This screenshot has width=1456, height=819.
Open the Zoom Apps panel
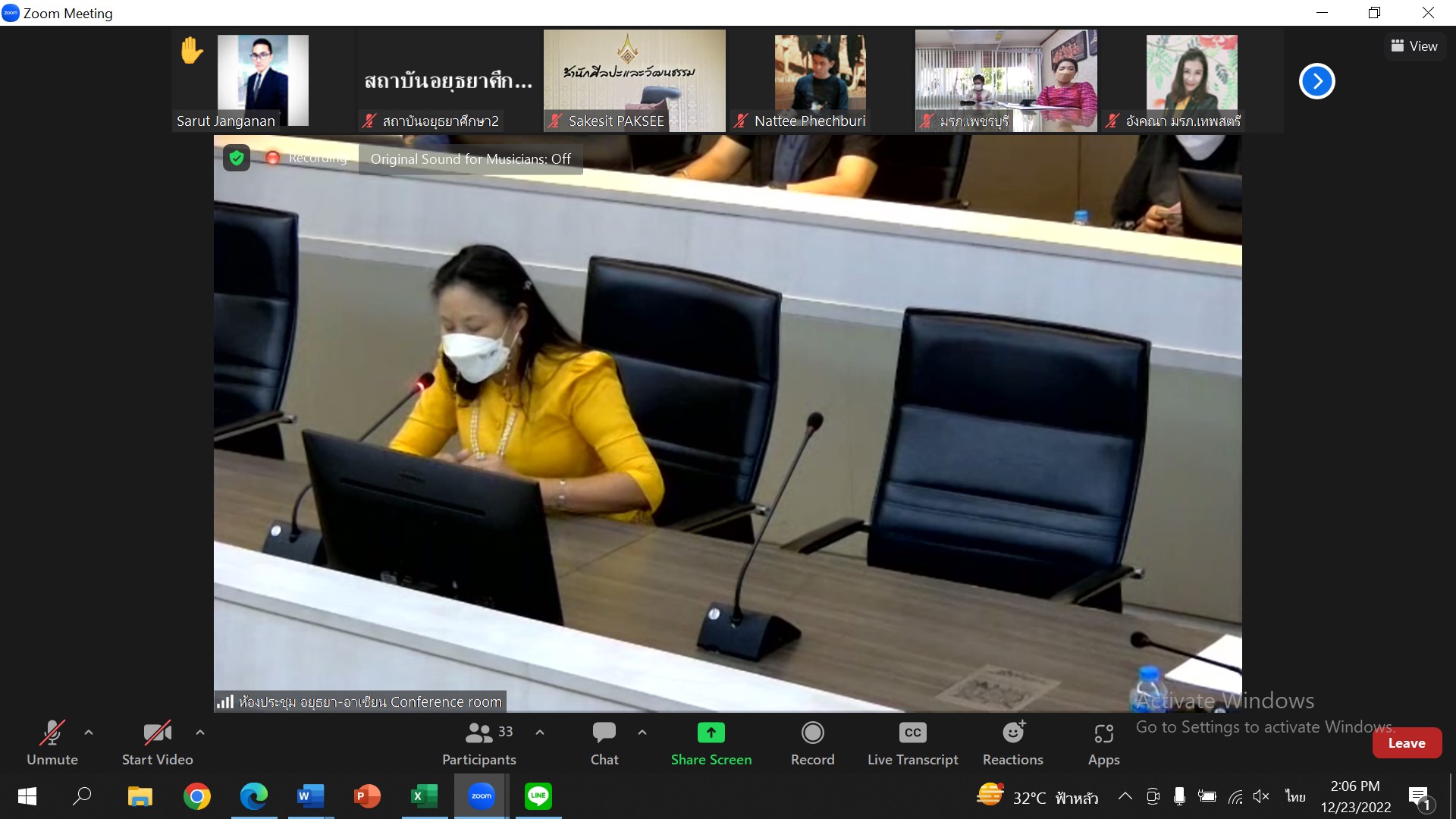pos(1103,743)
